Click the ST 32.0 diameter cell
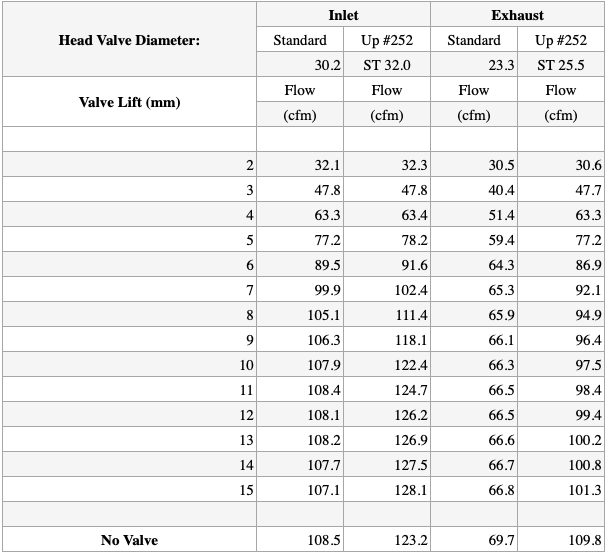Screen dimensions: 609x557 pyautogui.click(x=386, y=65)
